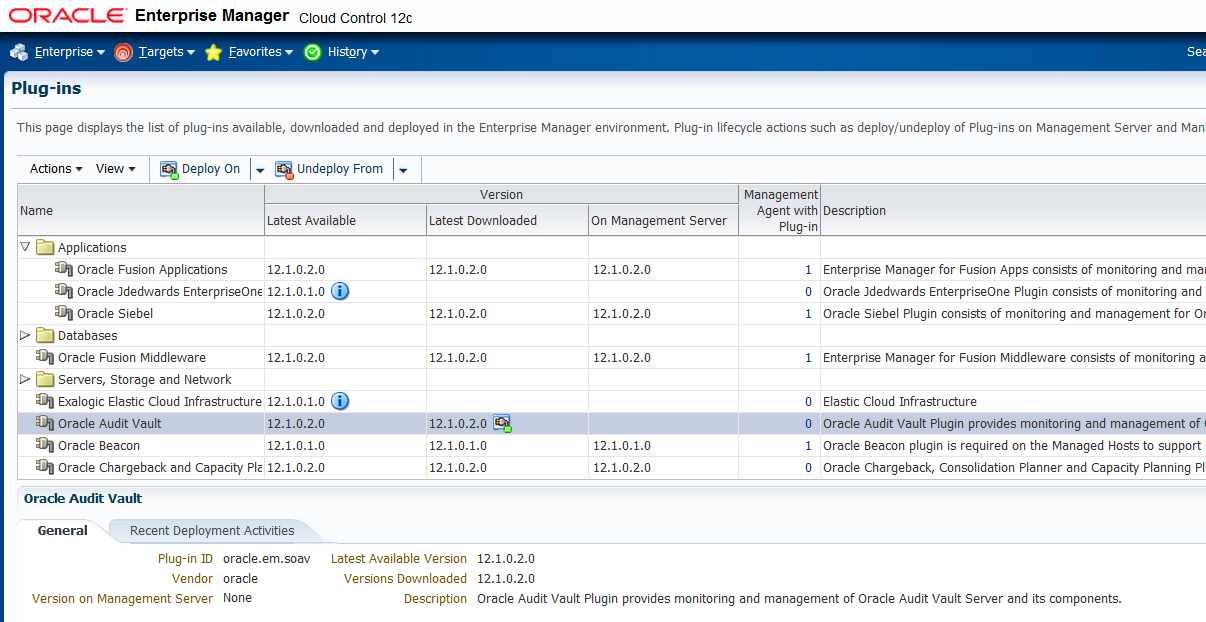Click the Servers, Storage and Network folder icon
Image resolution: width=1206 pixels, height=622 pixels.
45,379
